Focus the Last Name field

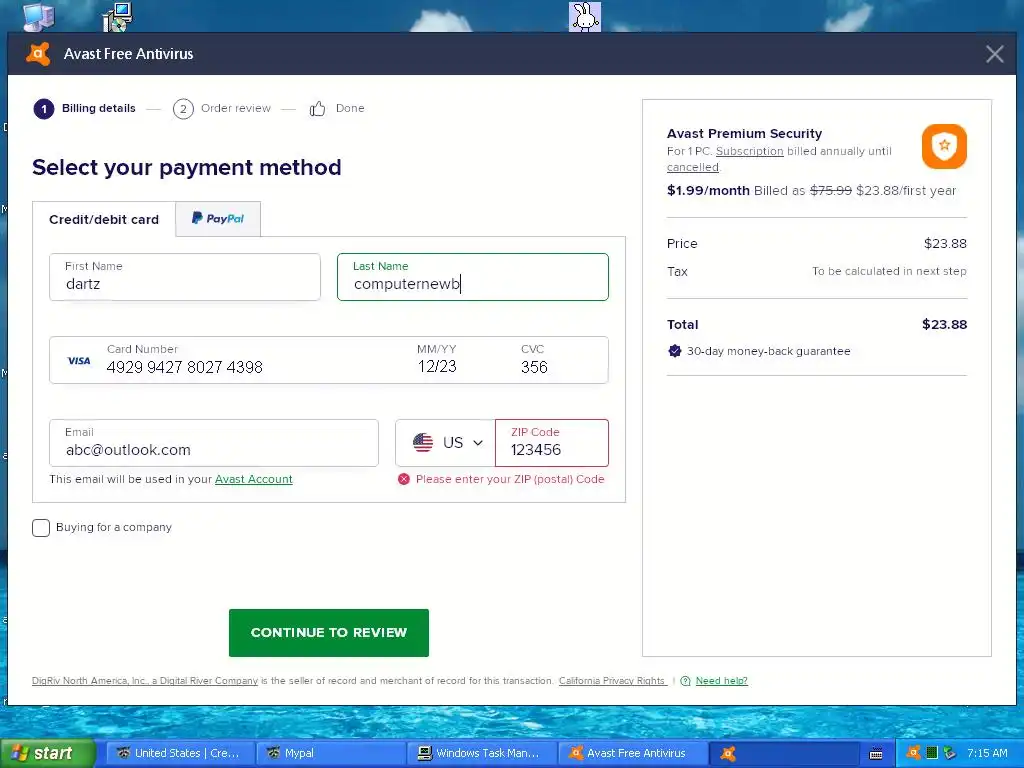(x=473, y=277)
